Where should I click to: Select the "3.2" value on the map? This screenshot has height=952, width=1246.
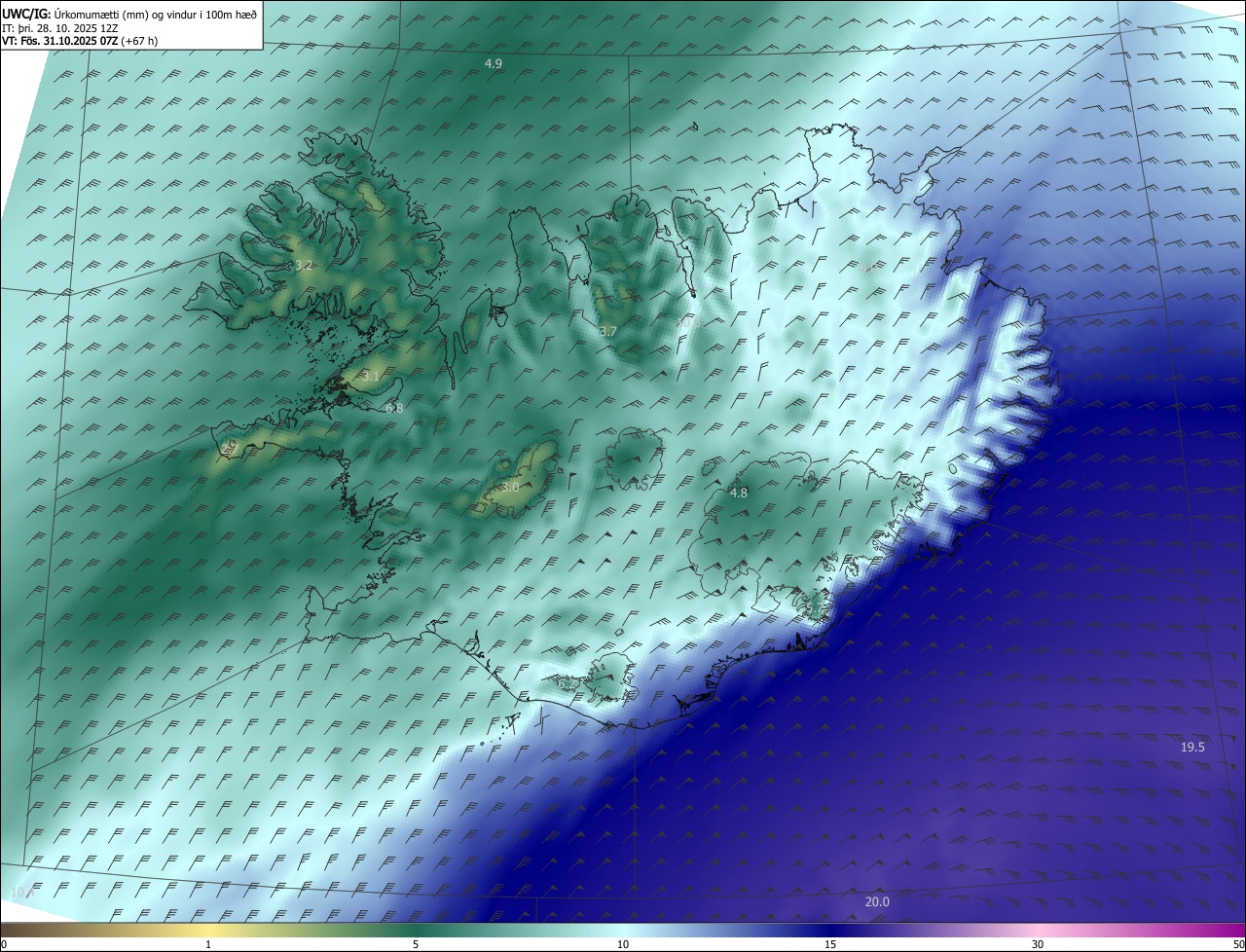coord(304,265)
